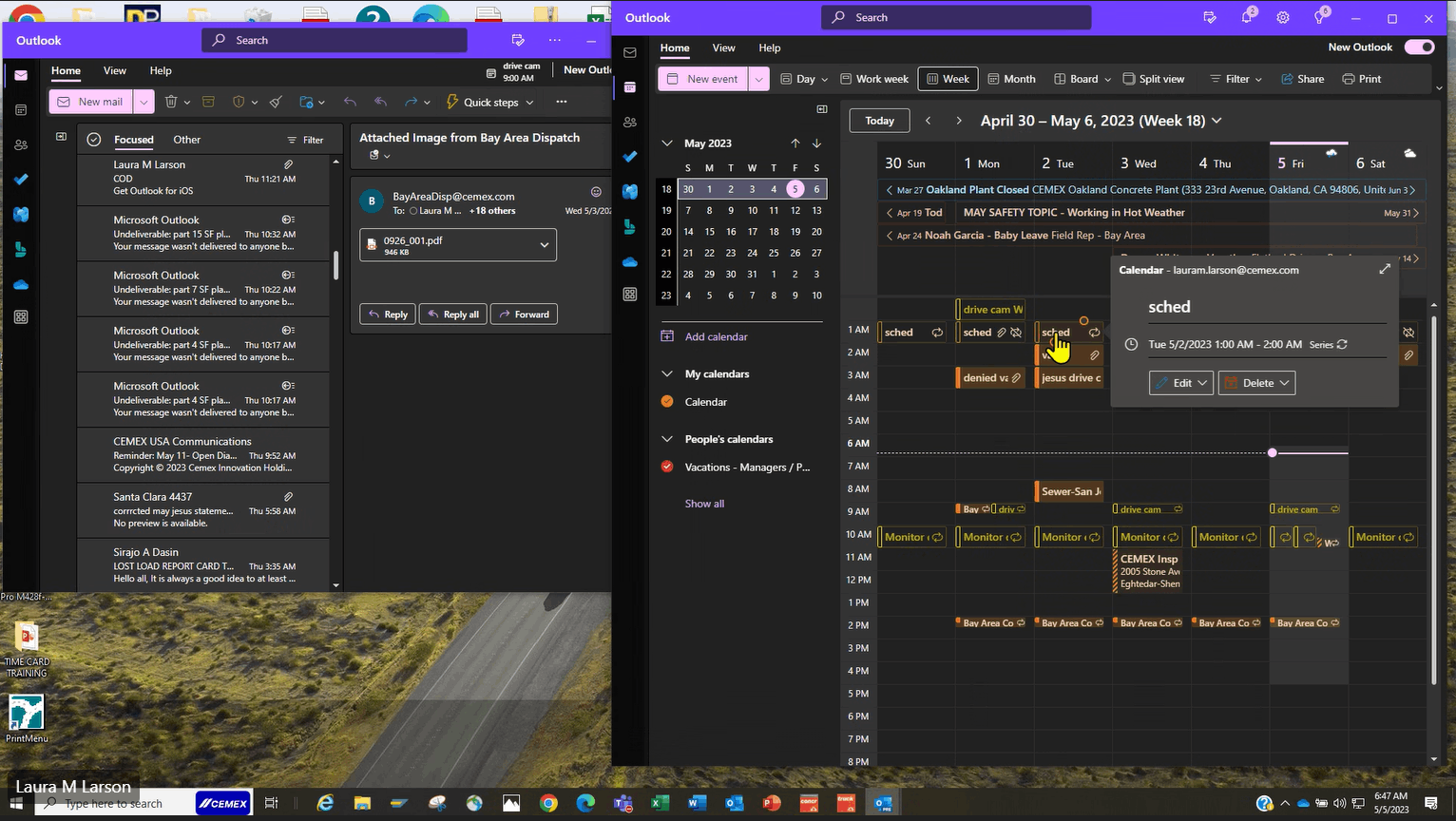Select the CEMEX Insp event on Wednesday
The width and height of the screenshot is (1456, 821).
coord(1148,571)
